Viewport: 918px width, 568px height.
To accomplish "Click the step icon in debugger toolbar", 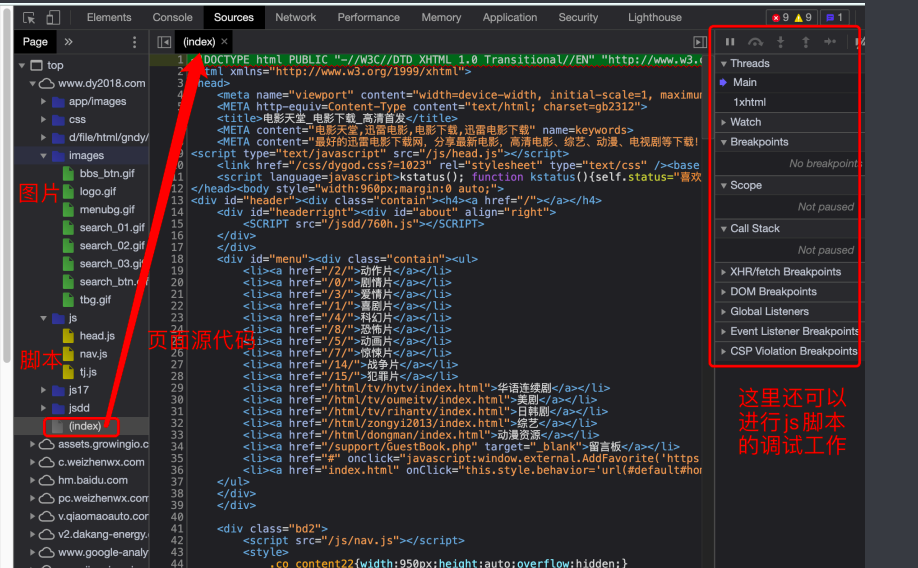I will tap(830, 42).
